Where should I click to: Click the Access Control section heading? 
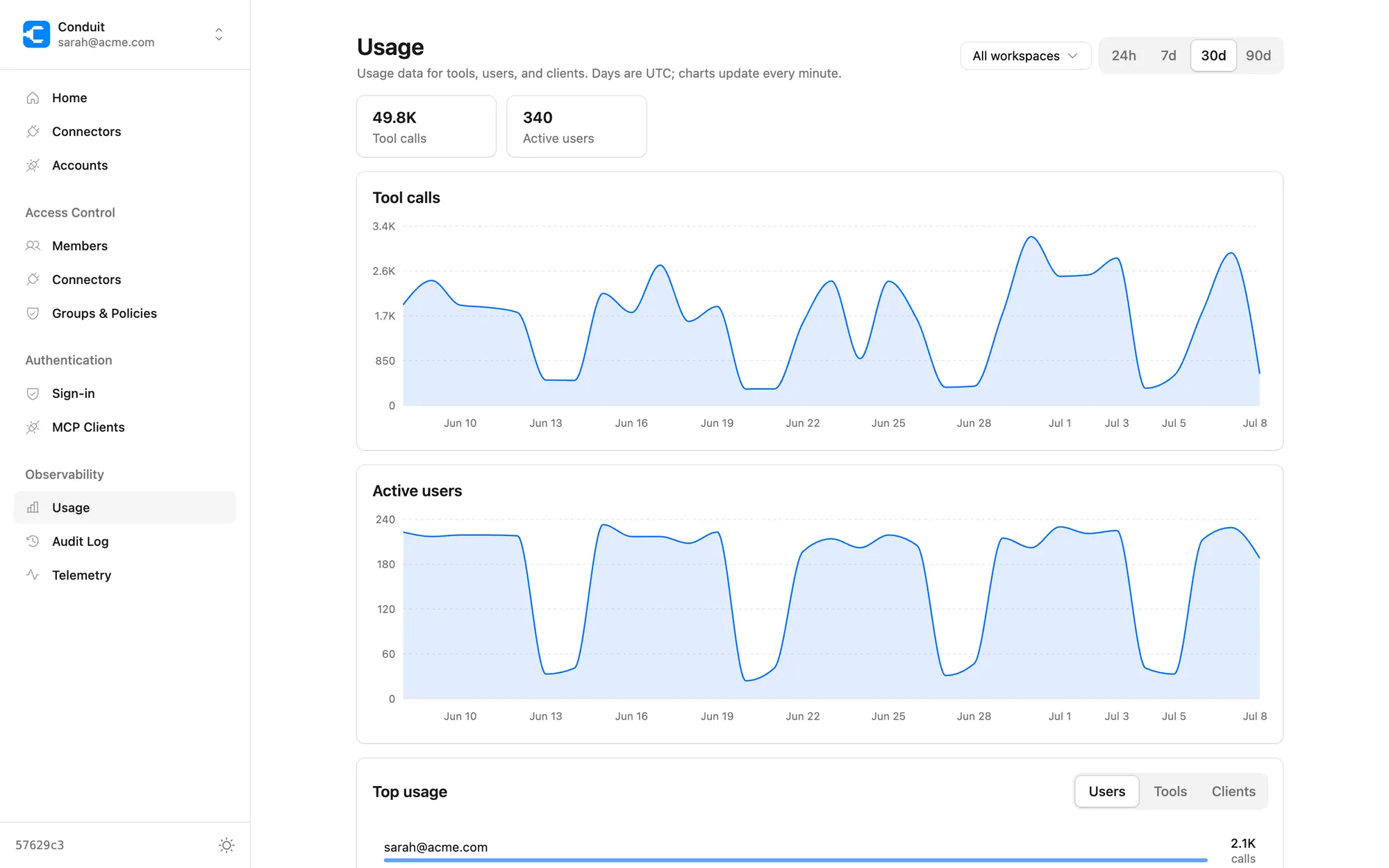(70, 212)
